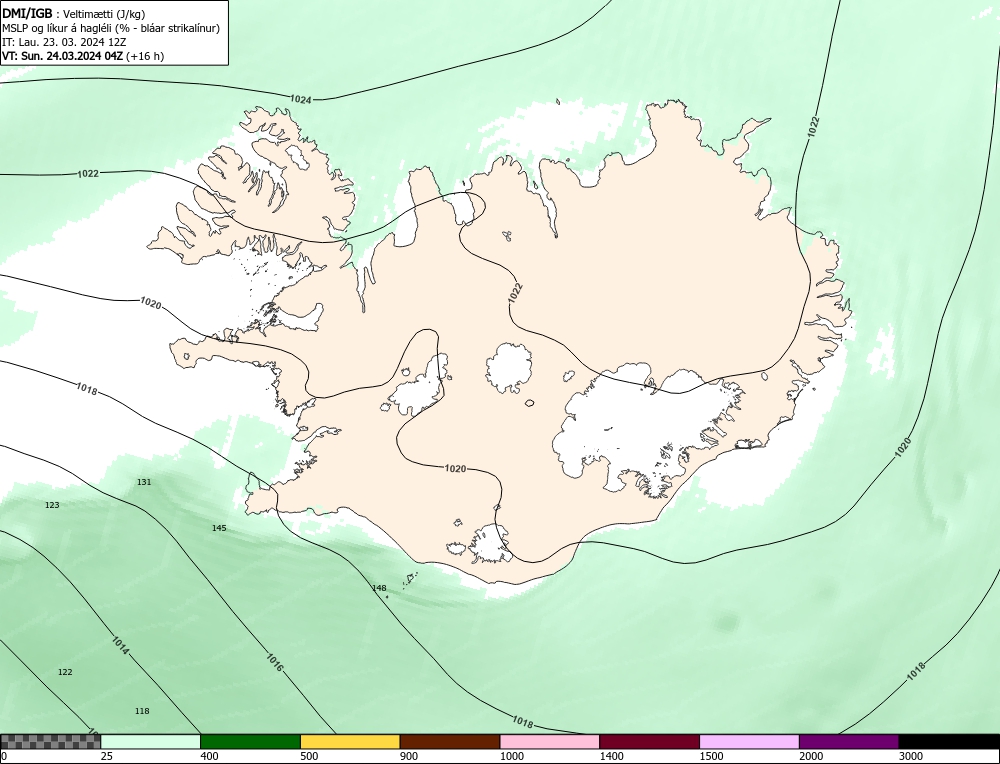Click the lavender 1500–2000 legend swatch
Image resolution: width=1000 pixels, height=764 pixels.
pos(749,741)
